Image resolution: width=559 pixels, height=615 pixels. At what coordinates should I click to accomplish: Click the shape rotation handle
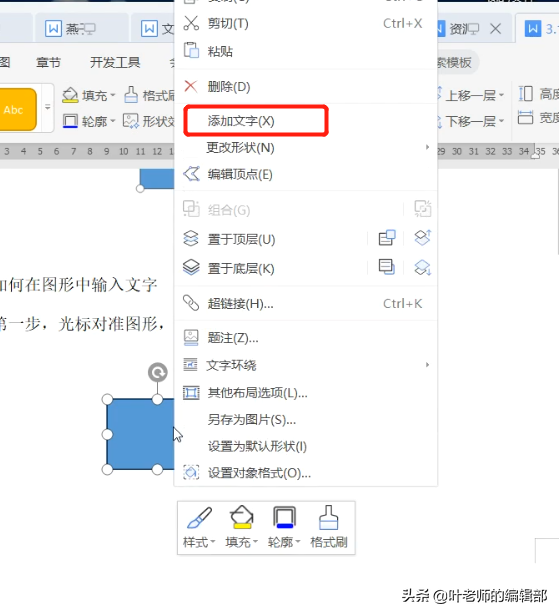click(x=158, y=372)
